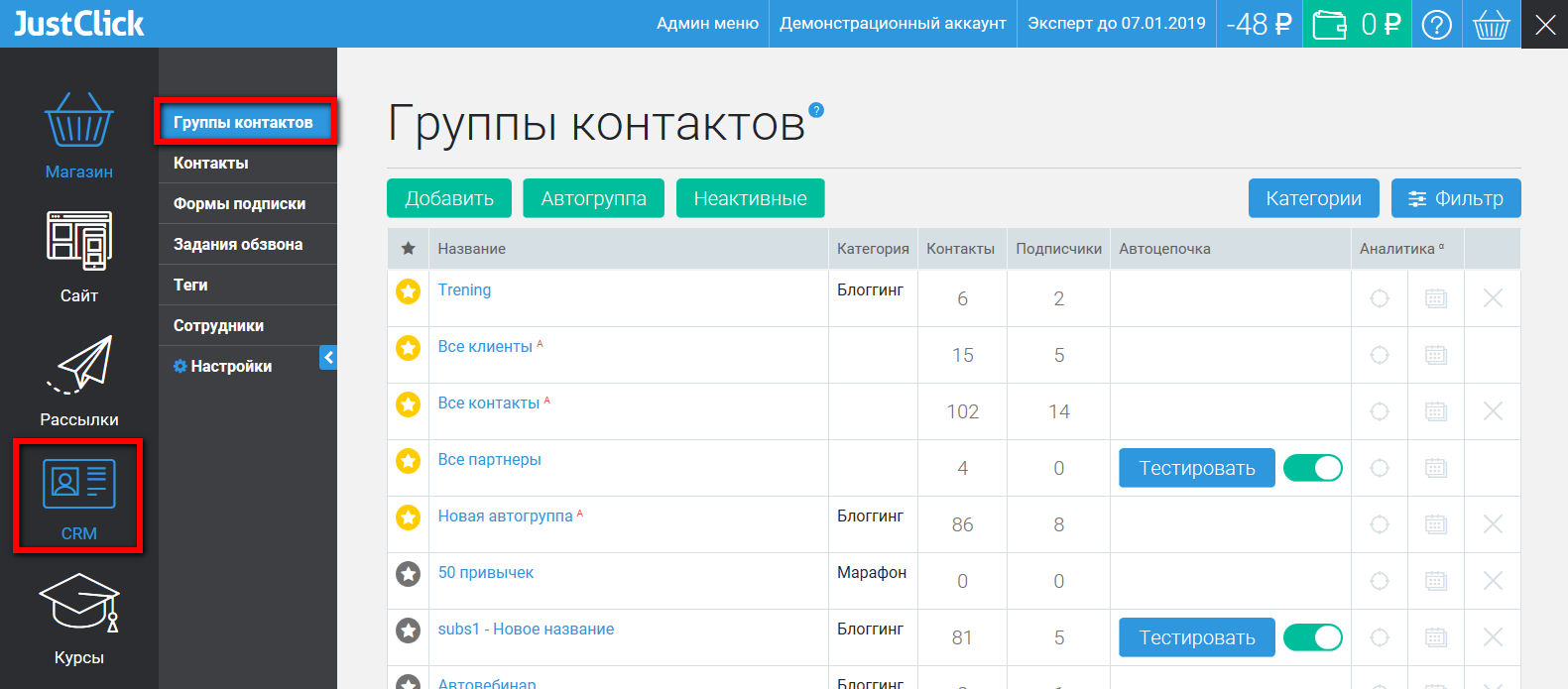Click the help question mark in header
The width and height of the screenshot is (1568, 689).
[1436, 24]
